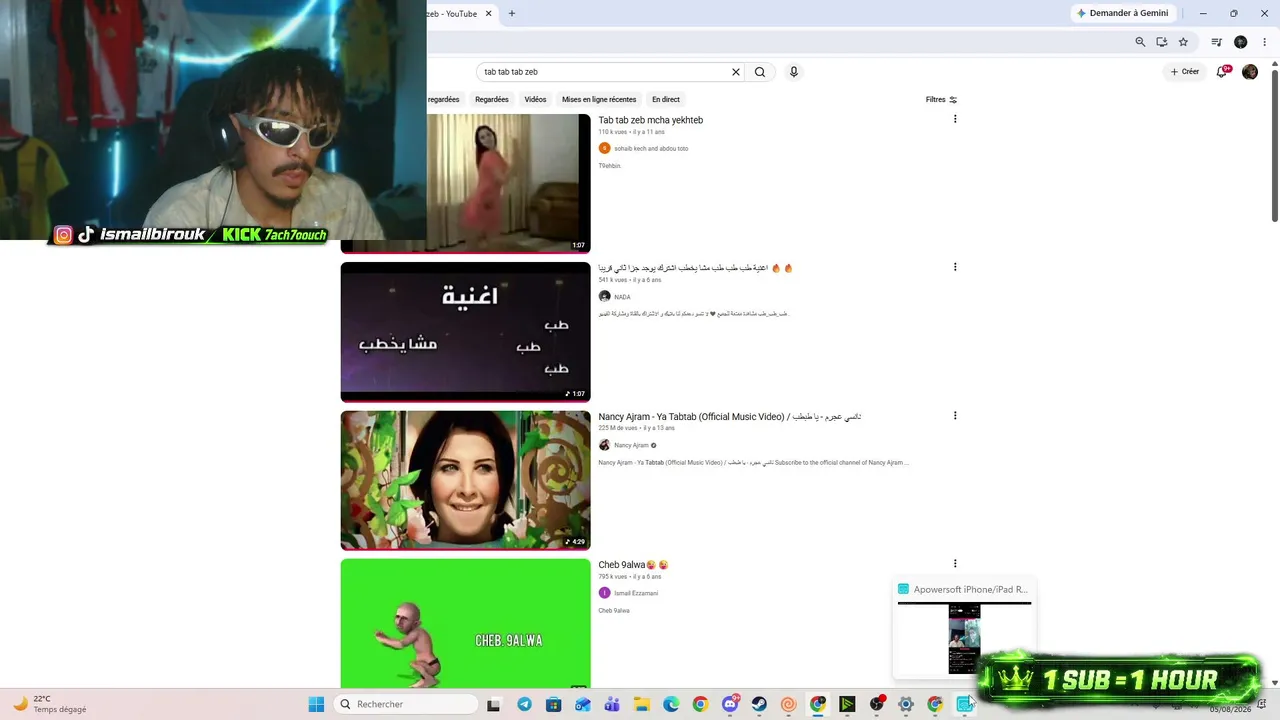
Task: Select the Mises en ligne récentes chip
Action: [599, 100]
